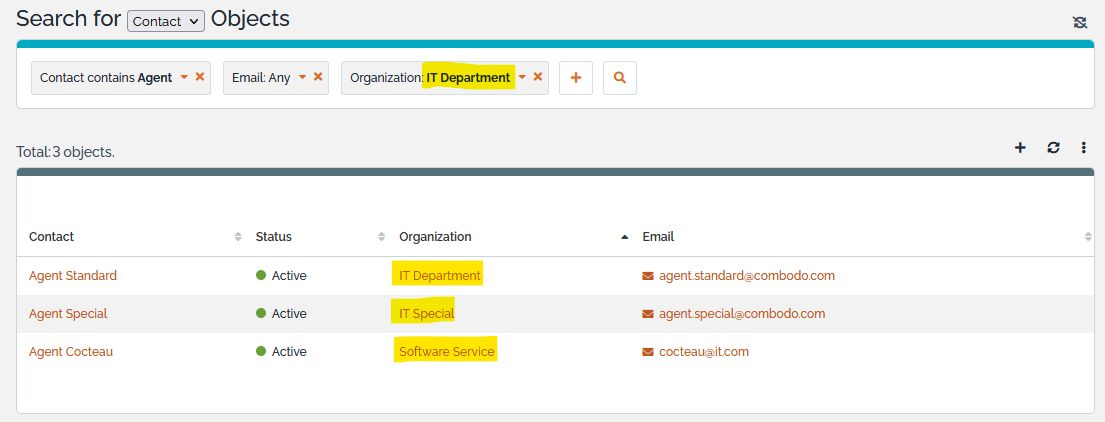Open the three-dot list actions menu
Image resolution: width=1105 pixels, height=422 pixels.
(1083, 148)
